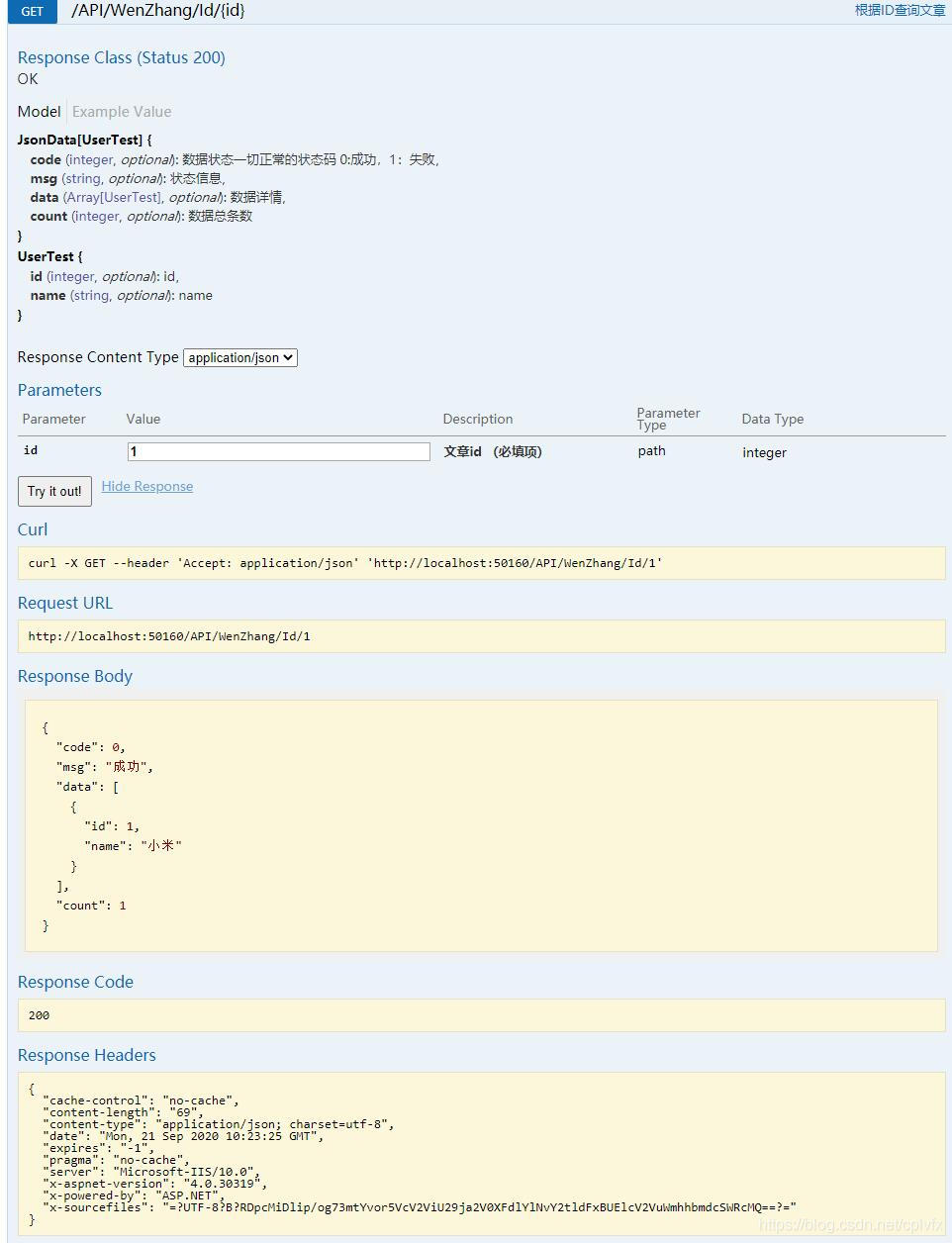Click the Parameters section heading
Image resolution: width=952 pixels, height=1243 pixels.
59,390
